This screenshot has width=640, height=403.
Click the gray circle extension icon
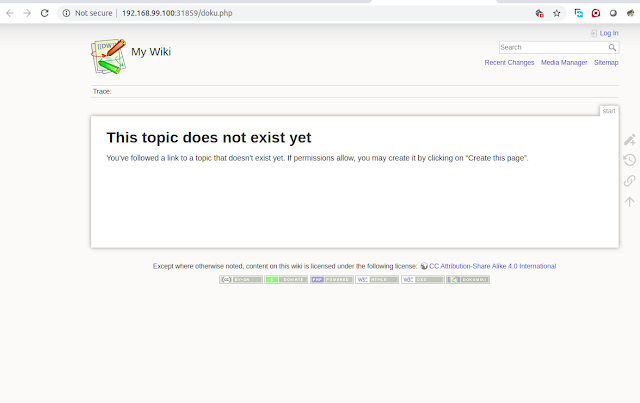[613, 13]
